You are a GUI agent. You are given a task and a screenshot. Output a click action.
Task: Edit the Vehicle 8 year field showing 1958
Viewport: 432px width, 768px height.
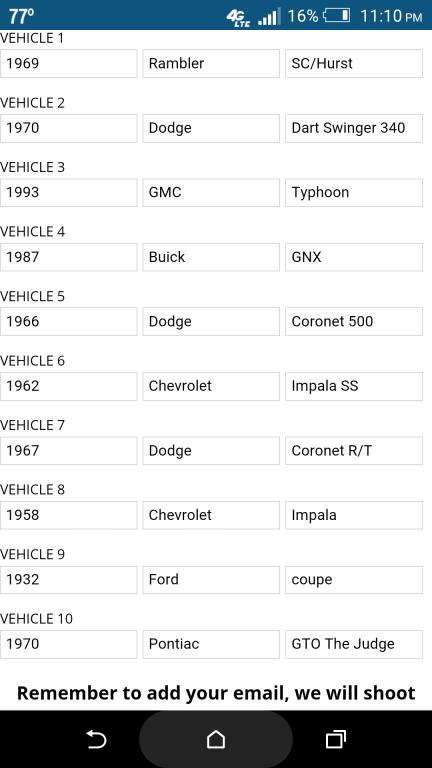(x=69, y=515)
